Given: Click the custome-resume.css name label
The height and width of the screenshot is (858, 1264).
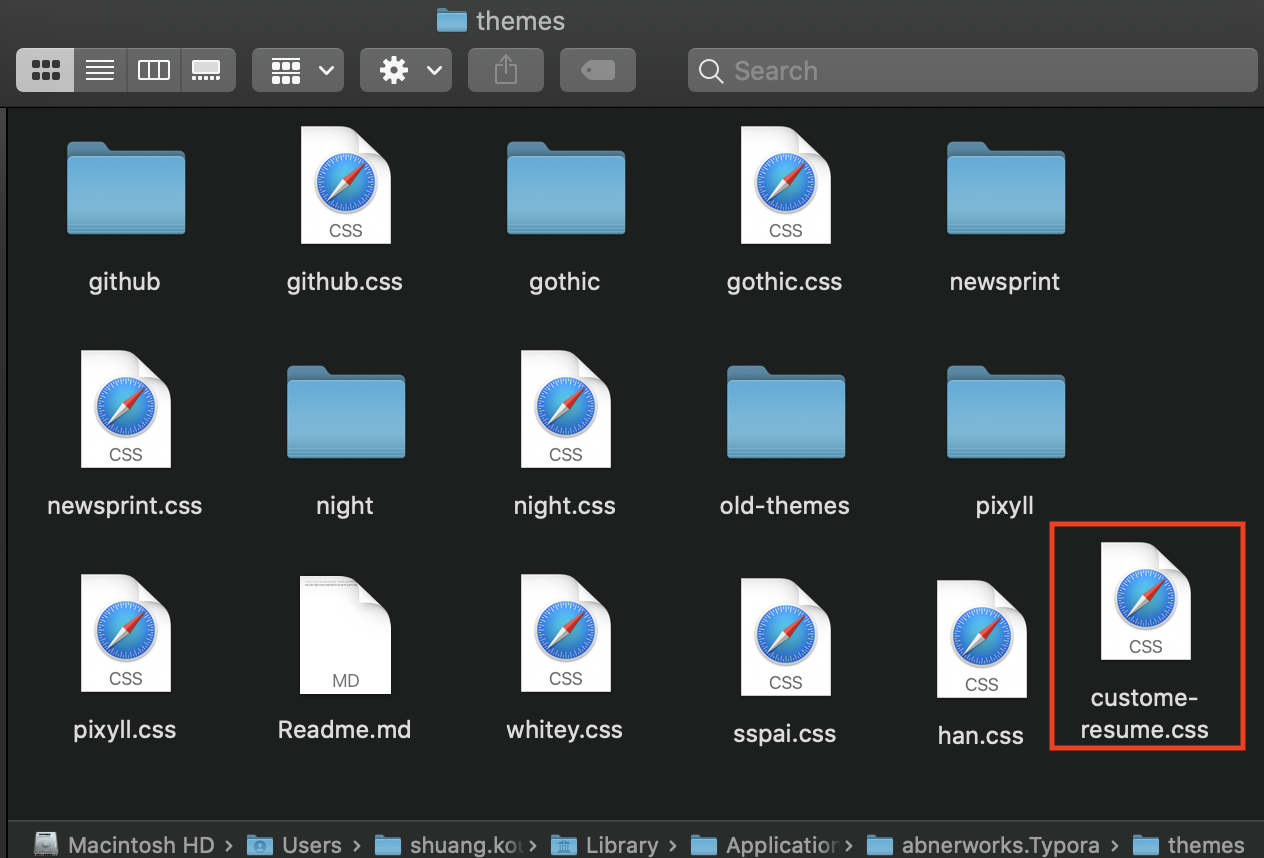Looking at the screenshot, I should [x=1145, y=714].
